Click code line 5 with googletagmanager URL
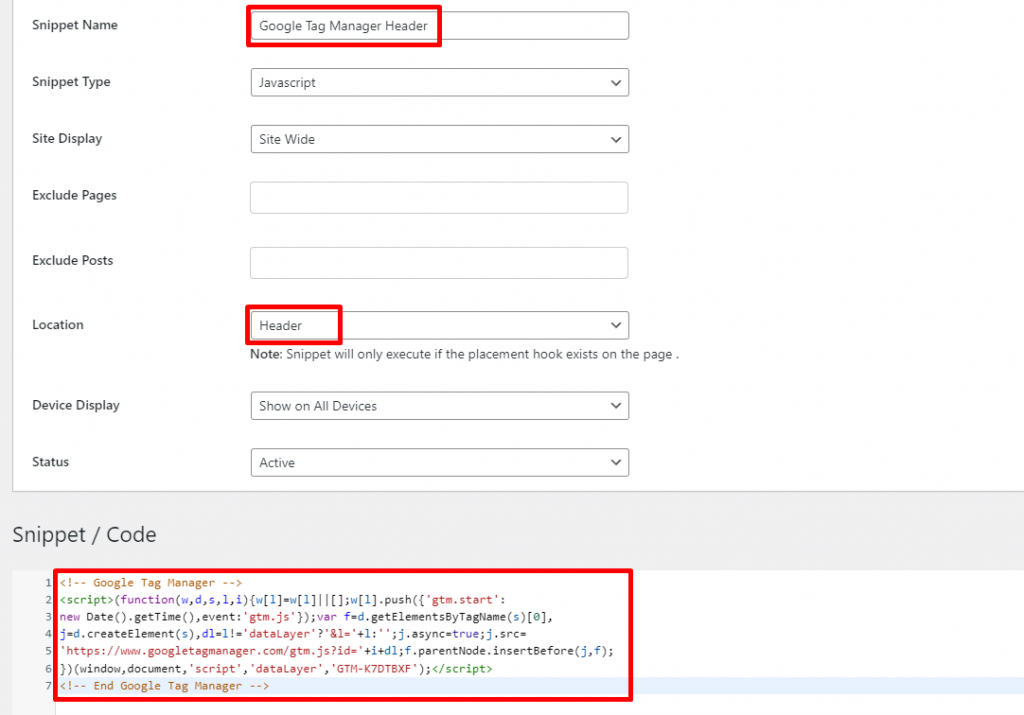The image size is (1024, 715). click(336, 650)
